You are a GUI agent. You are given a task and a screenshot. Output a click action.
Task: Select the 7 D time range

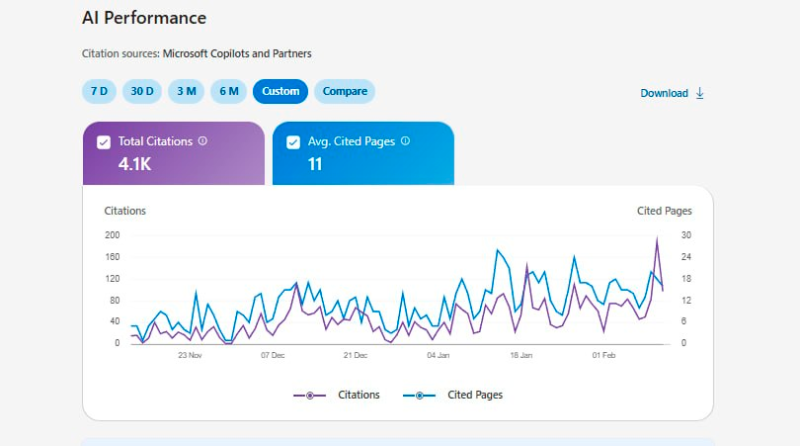click(x=99, y=91)
